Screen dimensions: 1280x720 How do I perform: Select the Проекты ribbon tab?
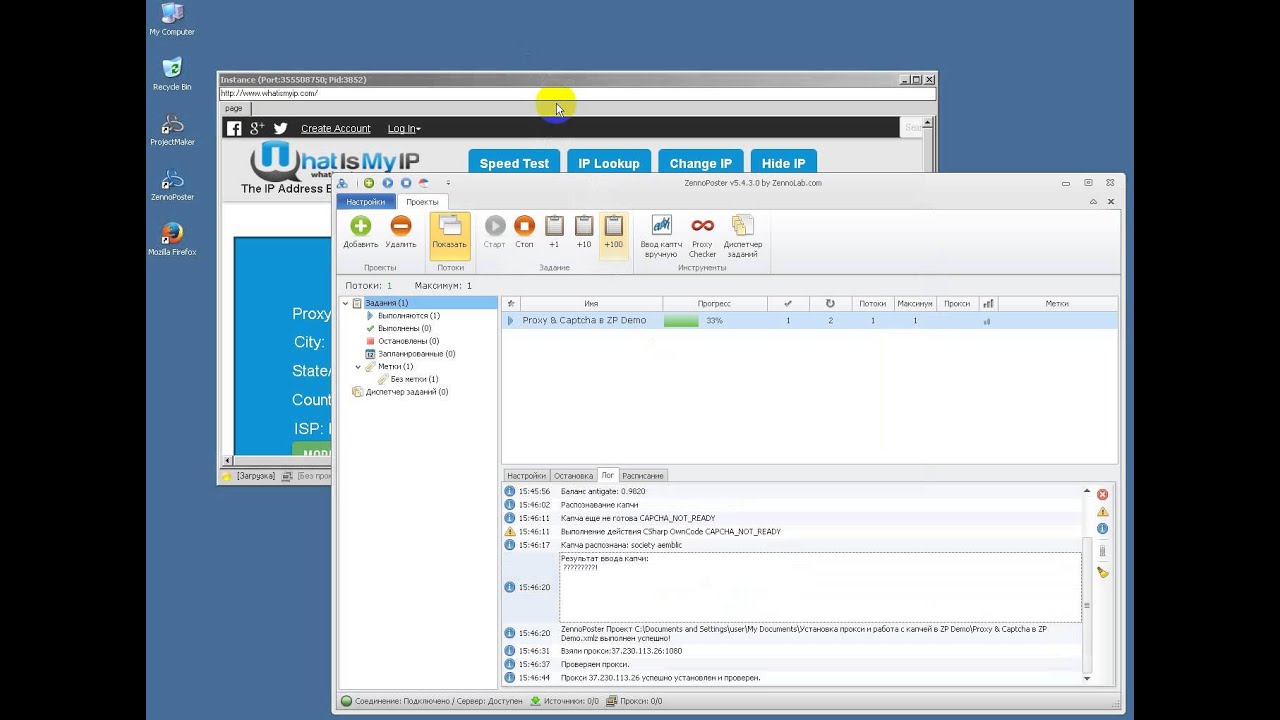pyautogui.click(x=422, y=202)
